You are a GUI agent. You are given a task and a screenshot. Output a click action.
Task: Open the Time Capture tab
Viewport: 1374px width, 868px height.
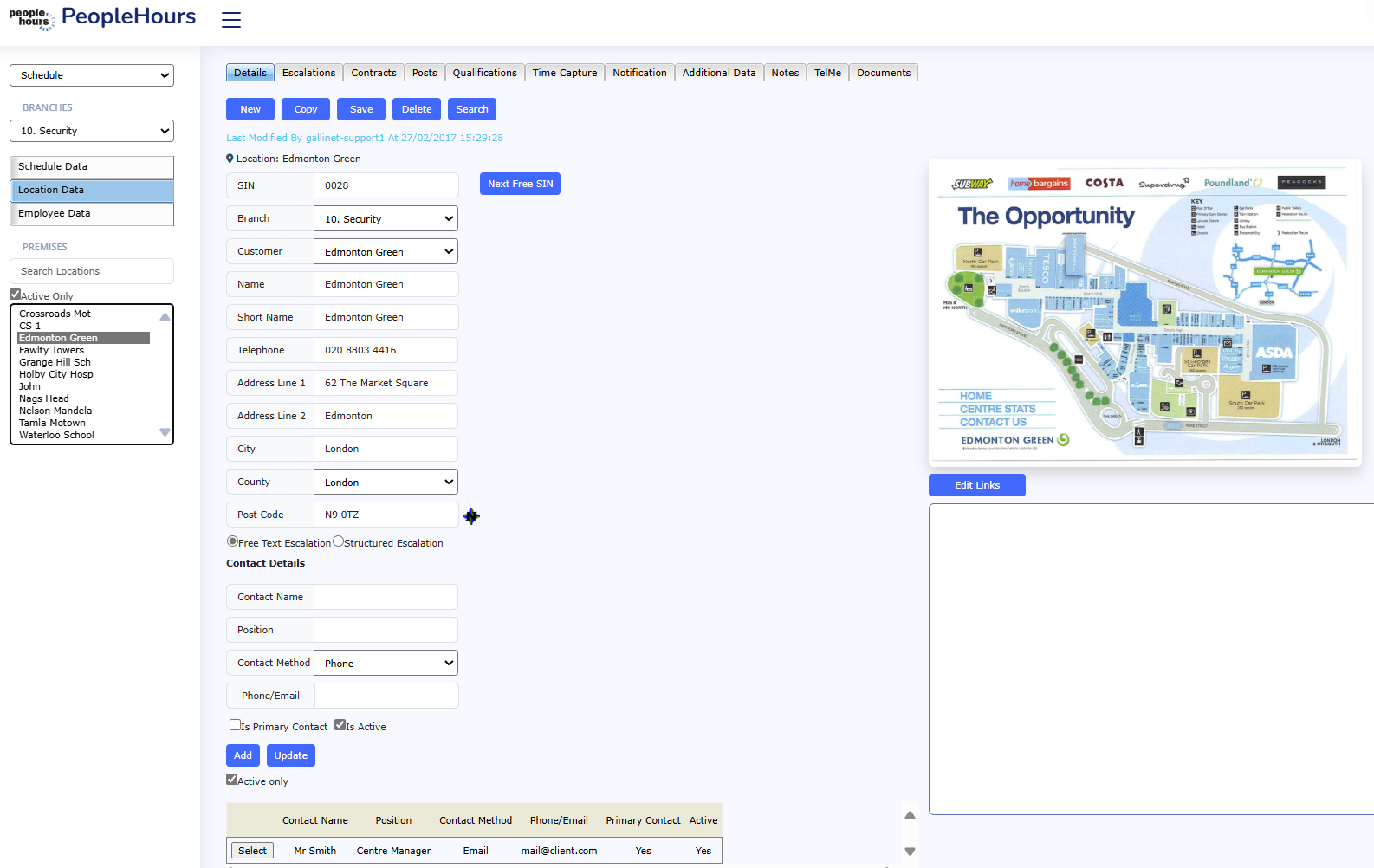(564, 73)
